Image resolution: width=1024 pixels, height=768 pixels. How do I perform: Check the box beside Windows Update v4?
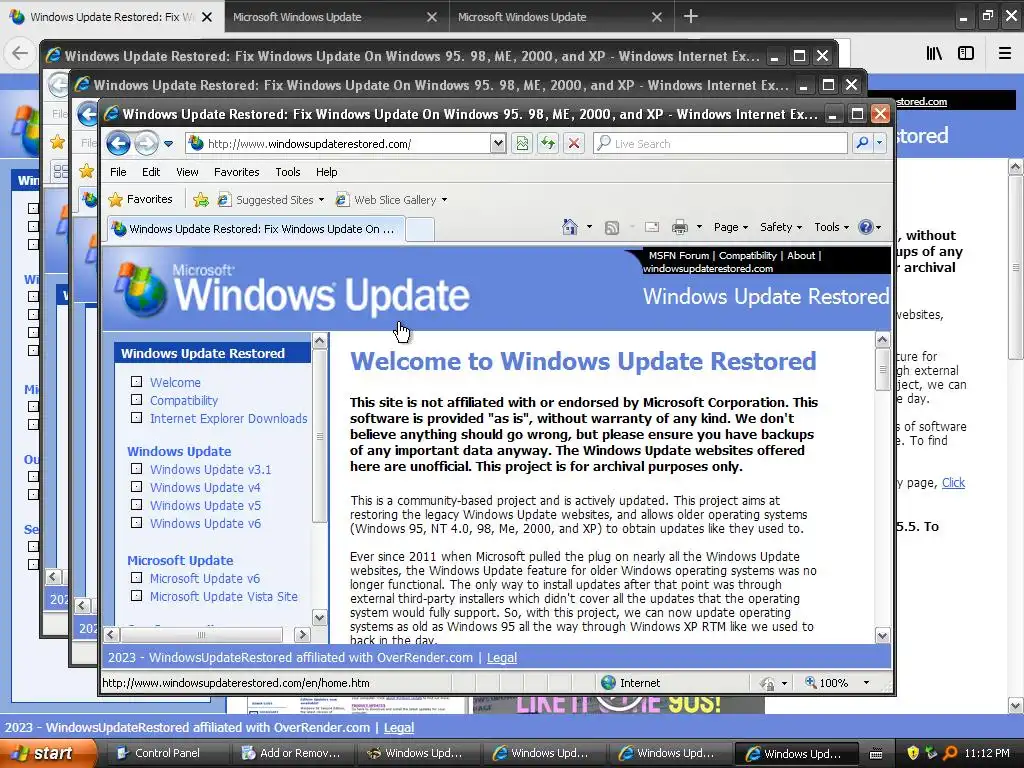pos(136,487)
